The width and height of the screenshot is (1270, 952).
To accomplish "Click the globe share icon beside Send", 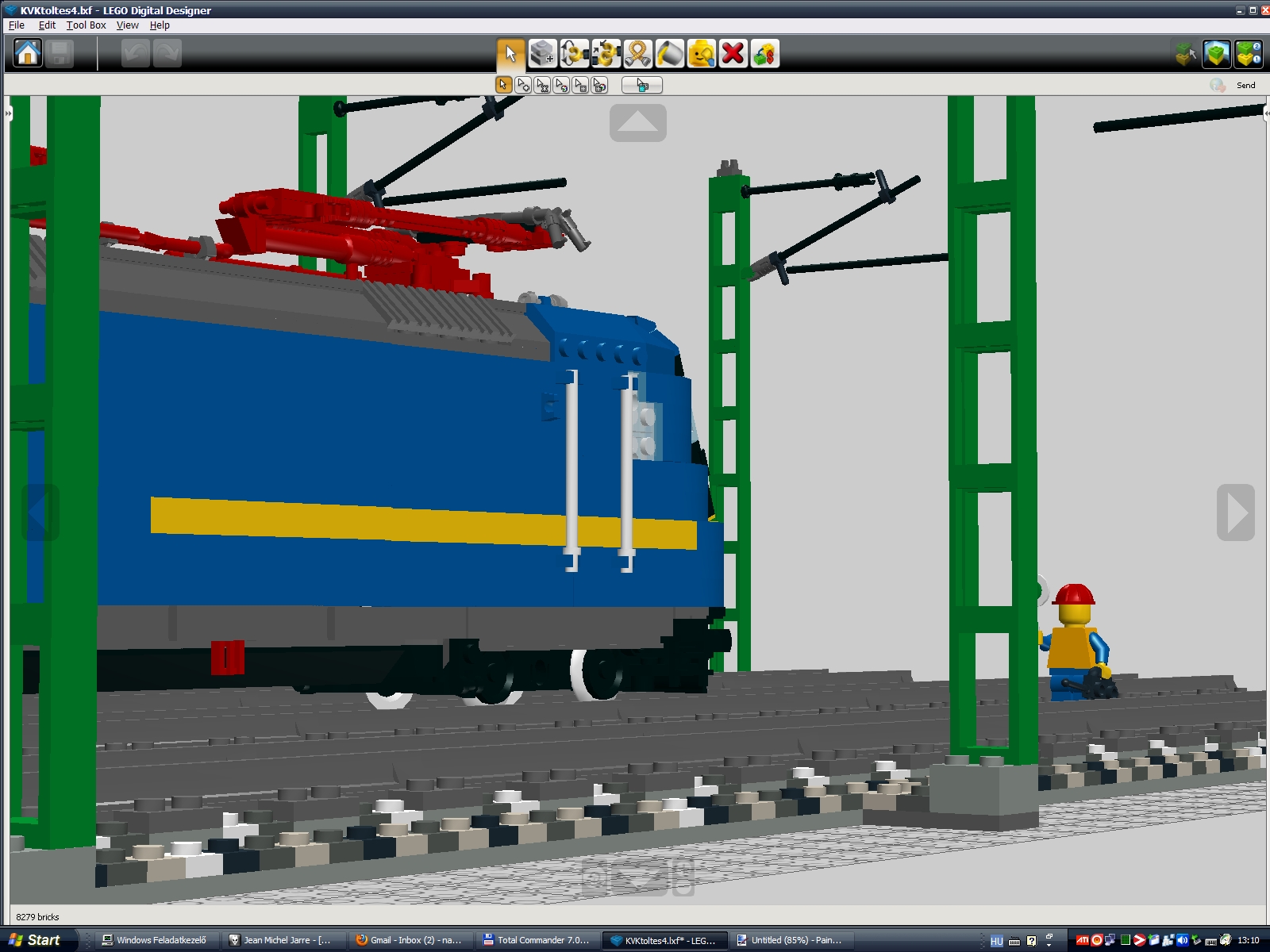I will tap(1218, 85).
